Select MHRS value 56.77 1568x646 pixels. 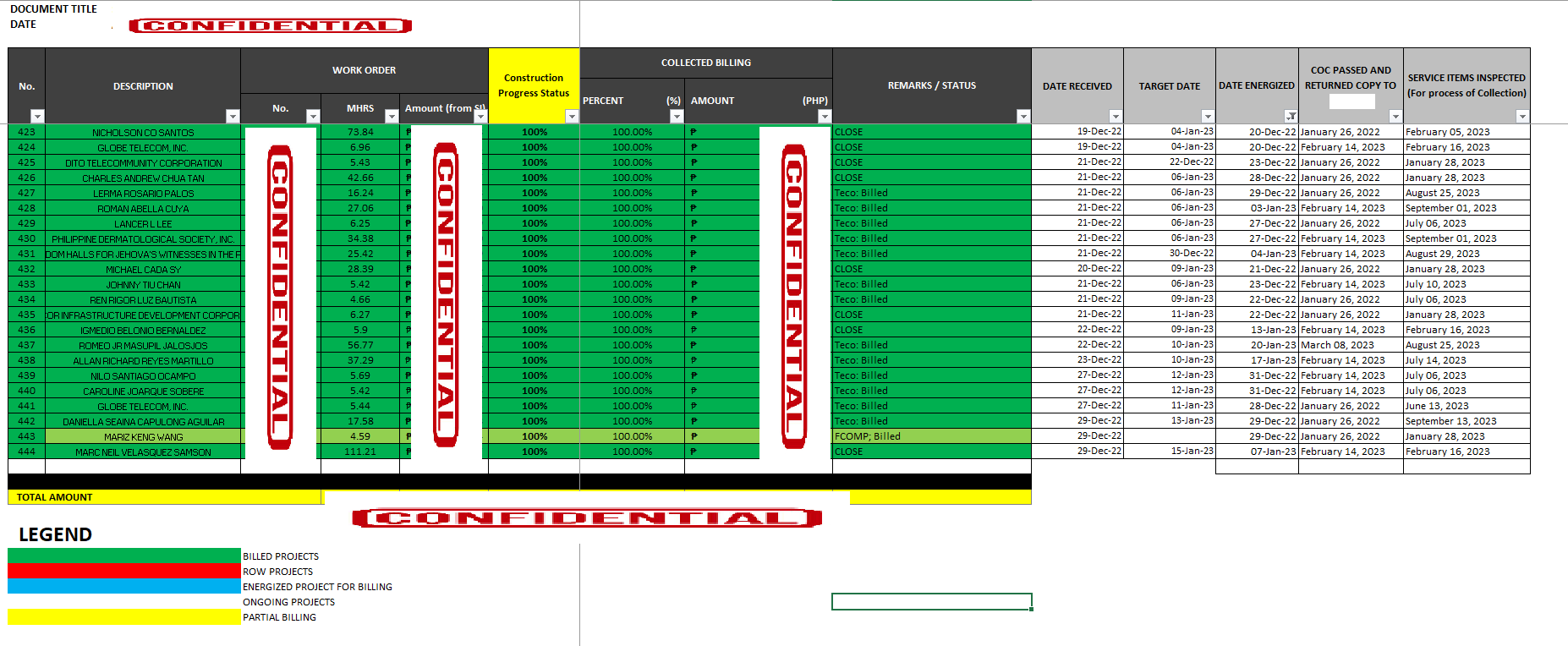coord(360,345)
